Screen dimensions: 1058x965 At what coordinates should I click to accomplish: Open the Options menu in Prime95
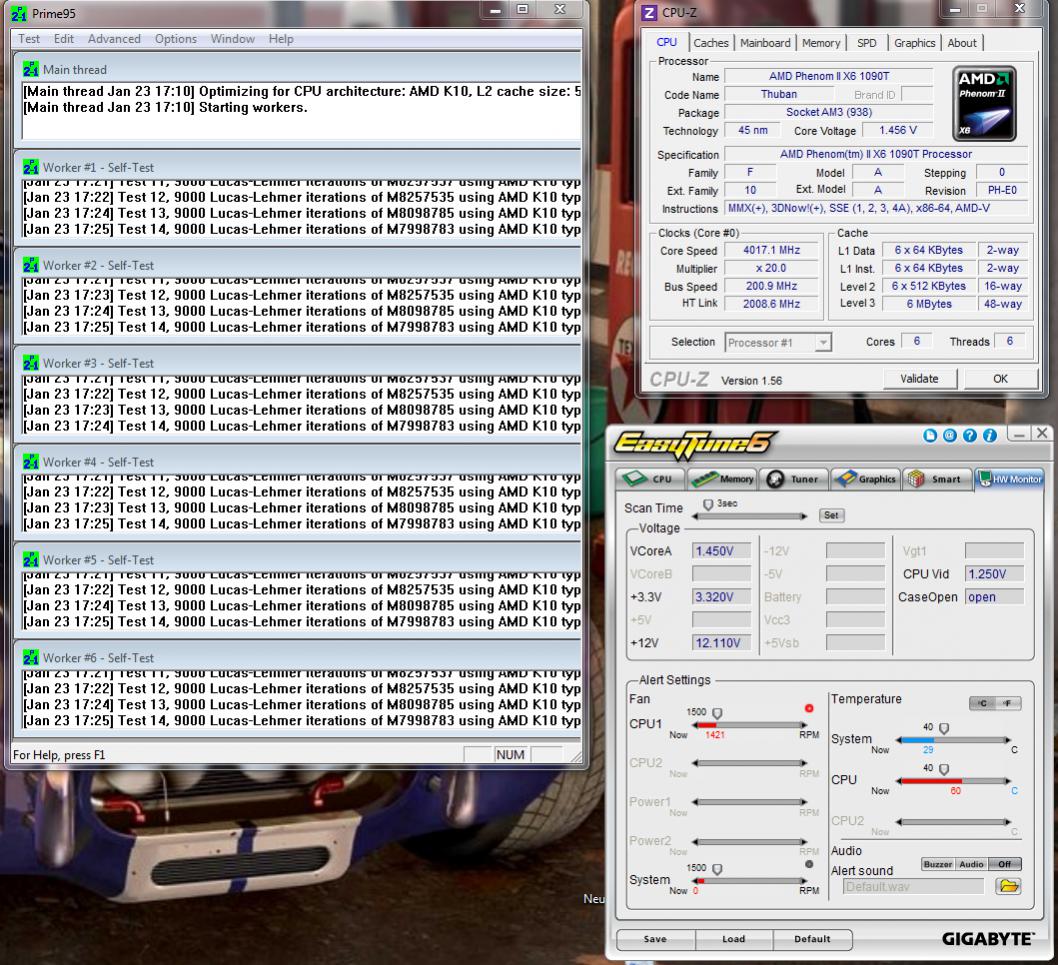click(175, 38)
